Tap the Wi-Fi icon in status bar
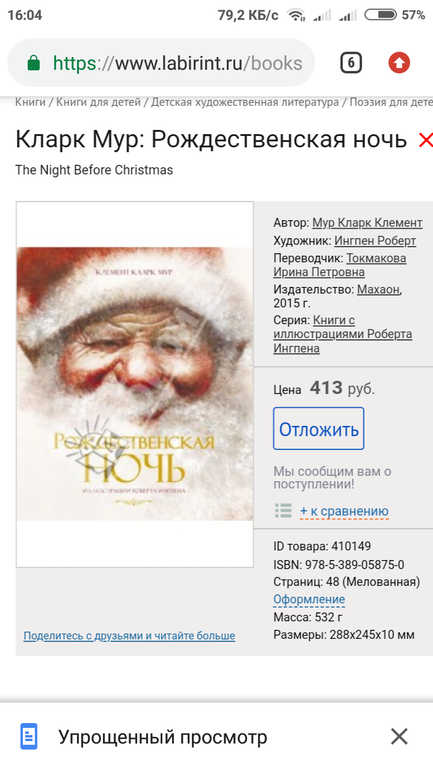 pos(296,15)
